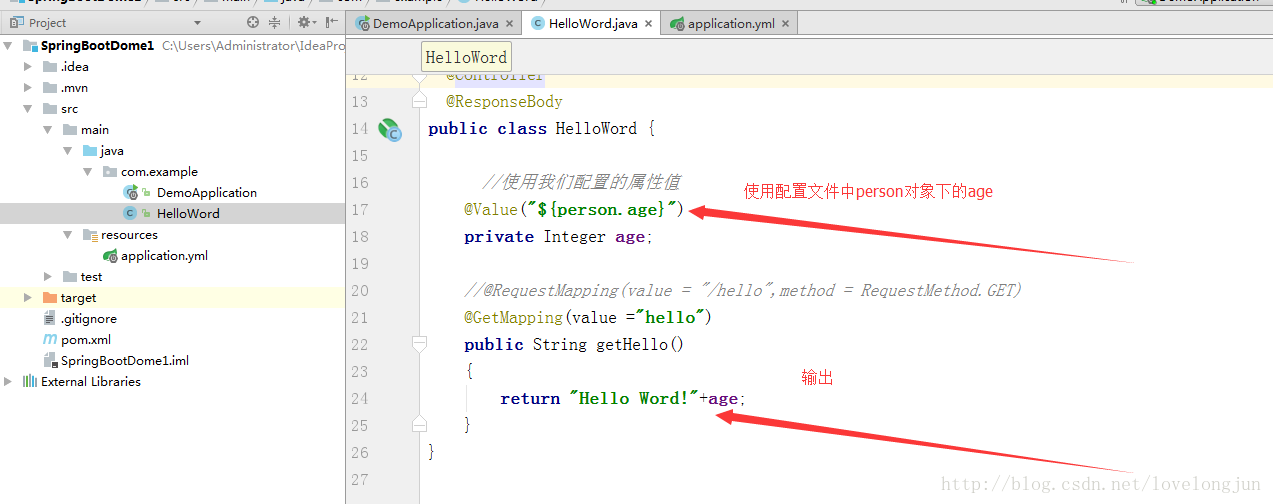Collapse the java folder arrow
1273x504 pixels.
coord(68,150)
